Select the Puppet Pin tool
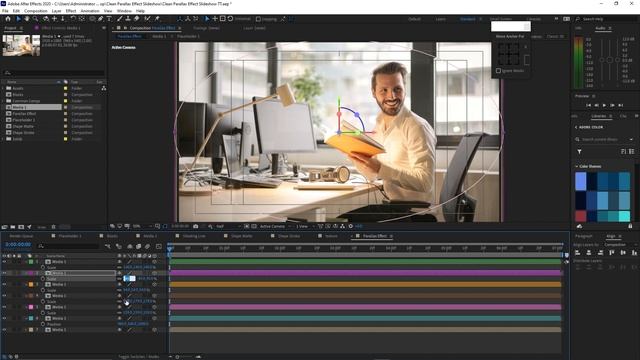 157,19
